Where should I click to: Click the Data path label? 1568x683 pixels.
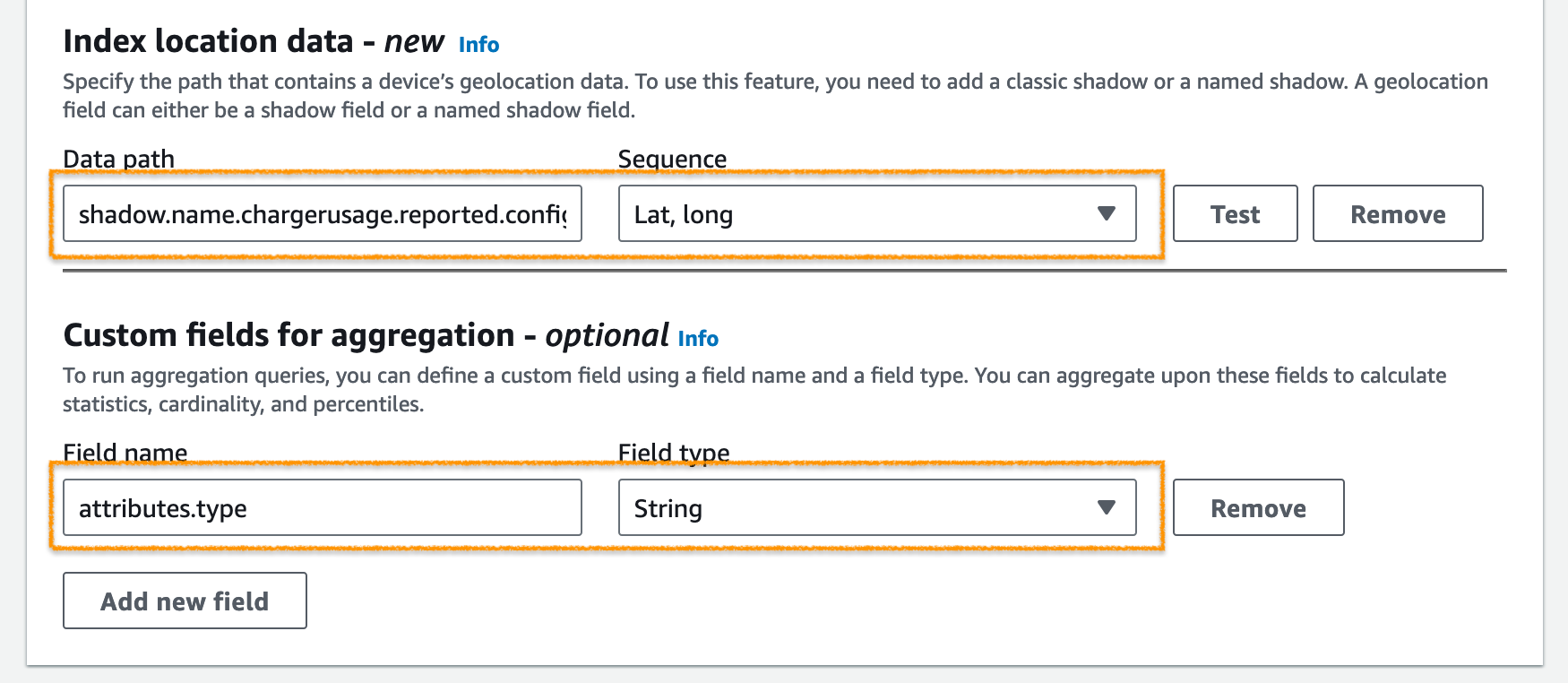click(x=118, y=159)
